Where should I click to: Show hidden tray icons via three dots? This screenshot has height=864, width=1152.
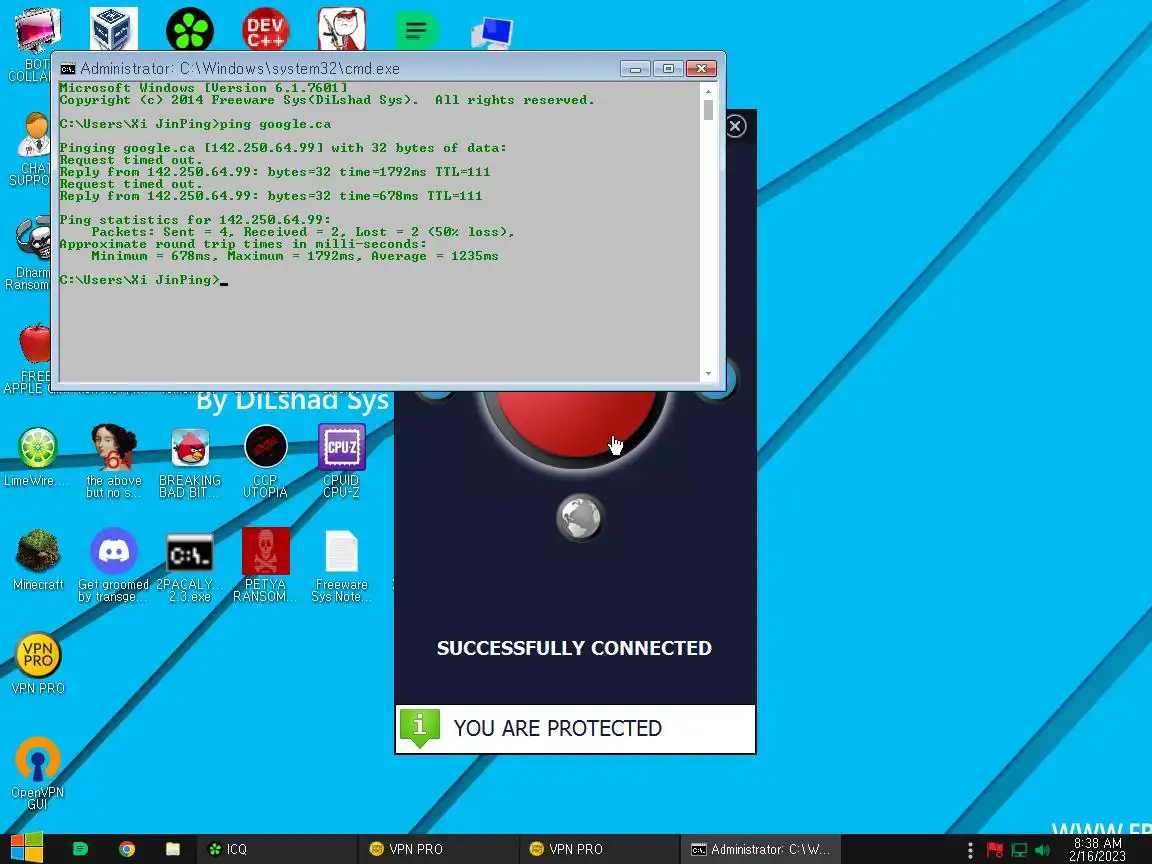(x=971, y=851)
